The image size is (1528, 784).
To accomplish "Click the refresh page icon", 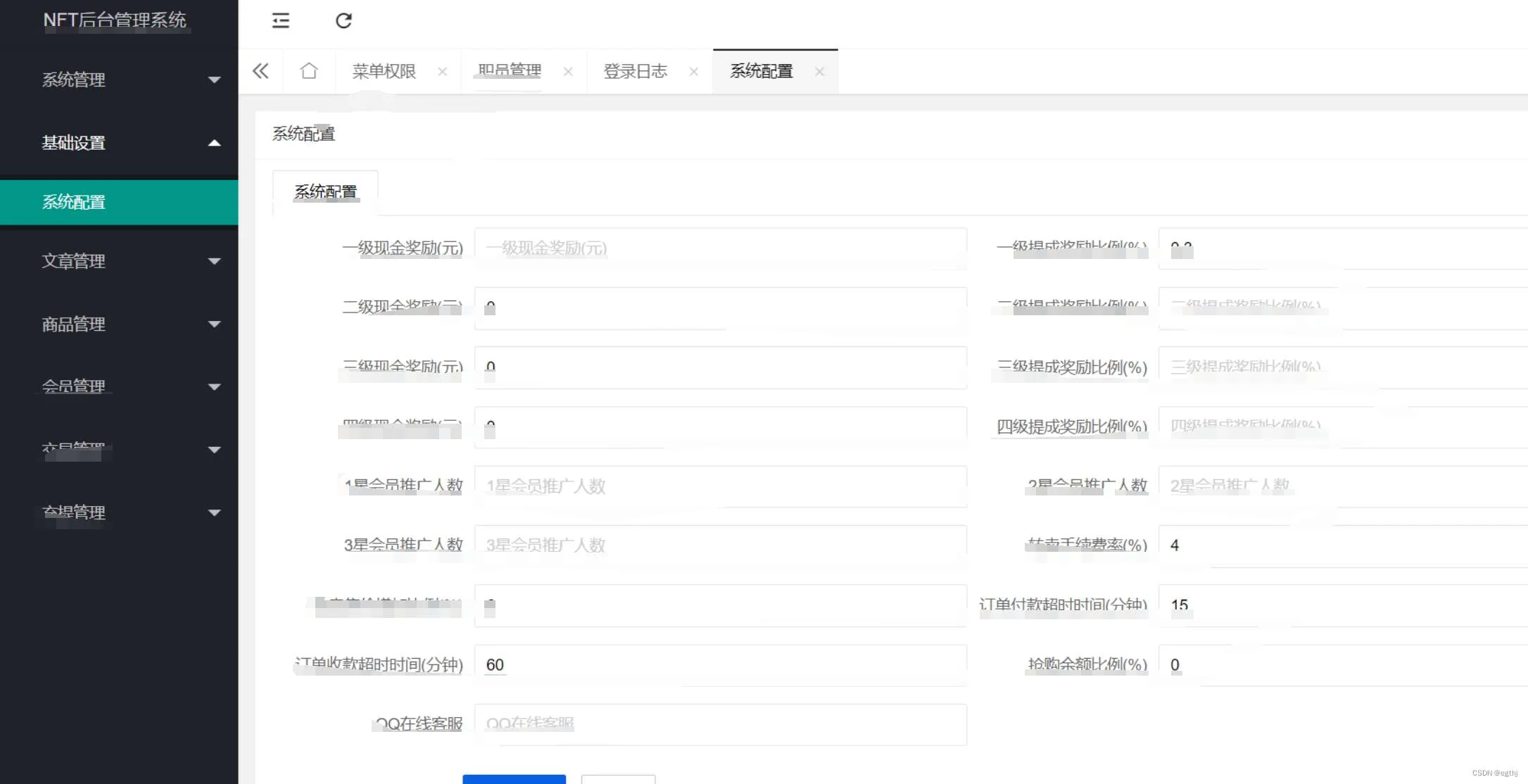I will (x=343, y=20).
